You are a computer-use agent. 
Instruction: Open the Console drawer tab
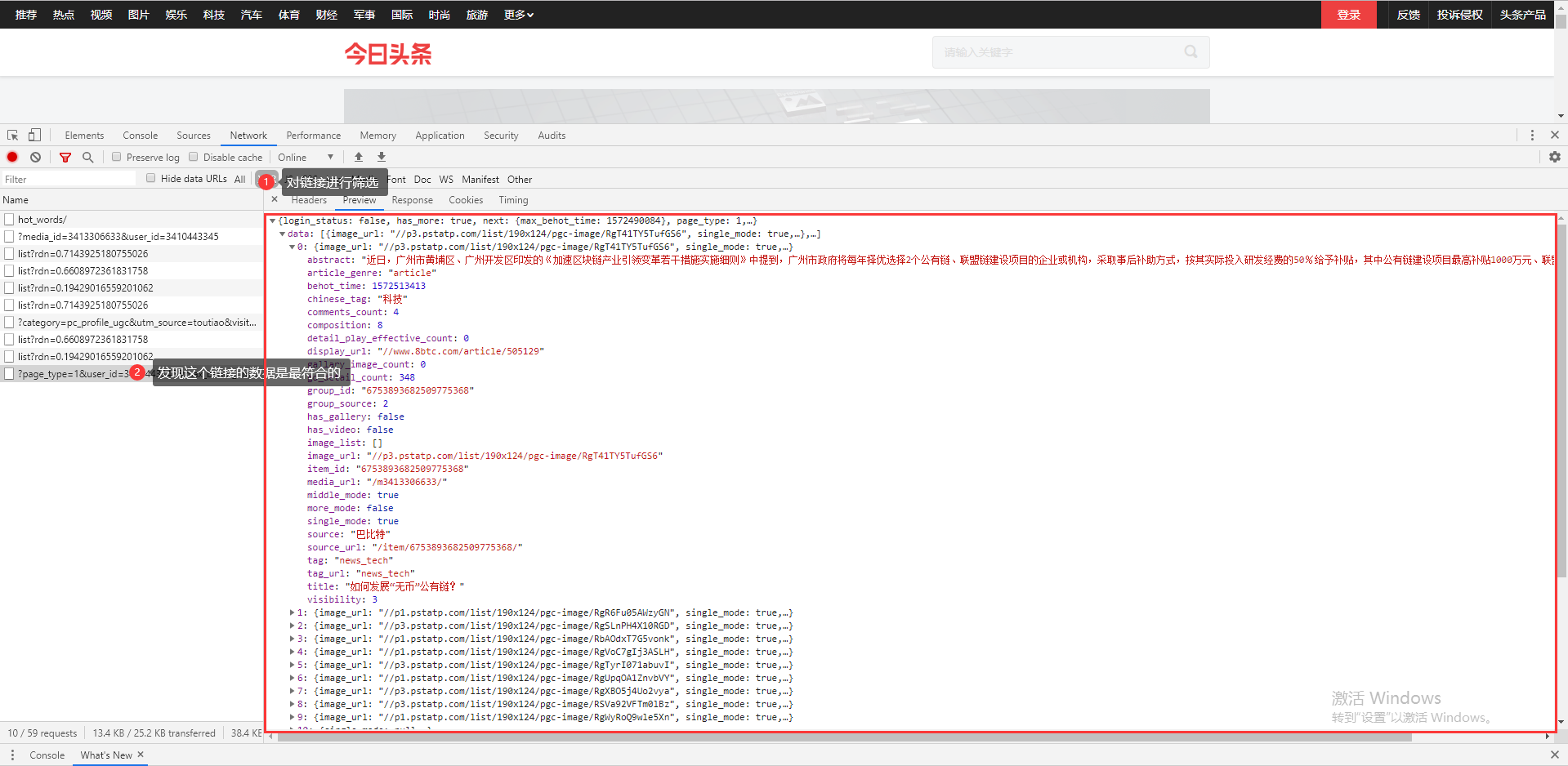pos(47,755)
